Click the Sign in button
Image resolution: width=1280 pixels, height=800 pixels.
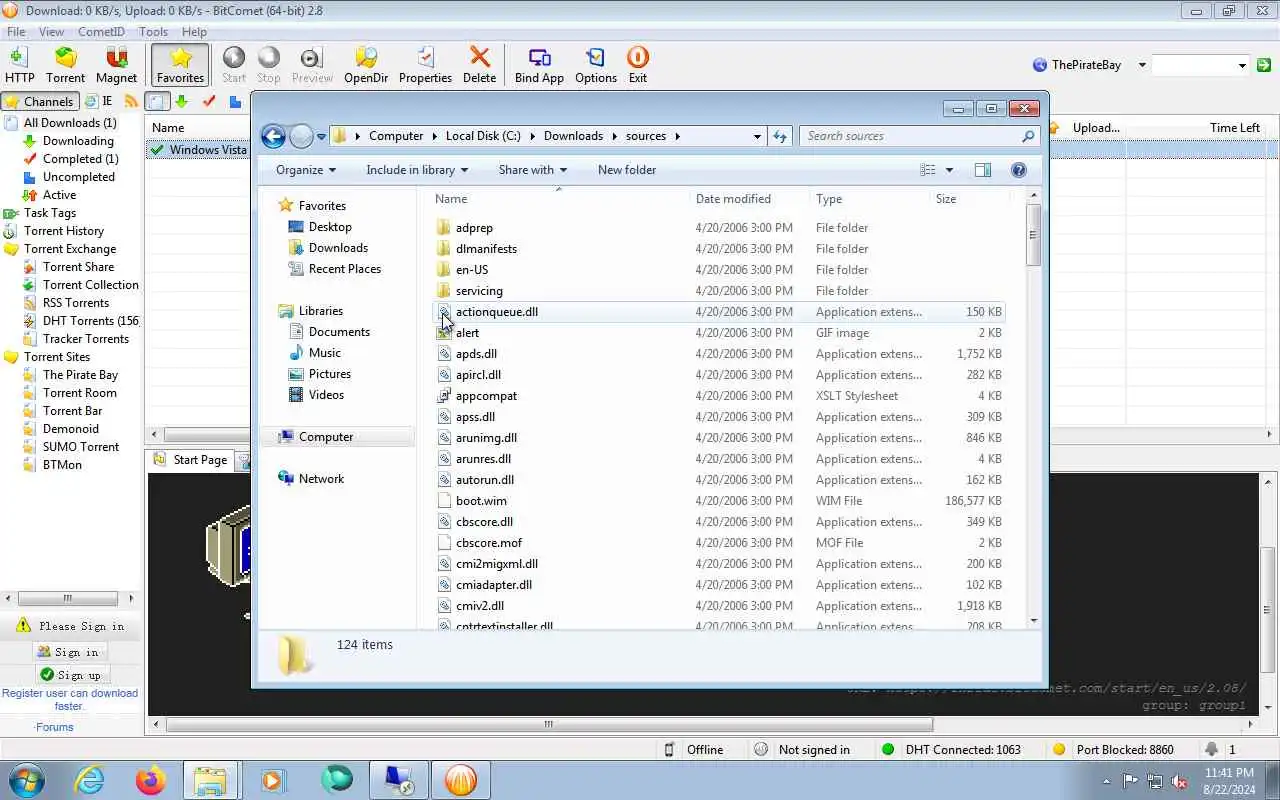(x=68, y=652)
